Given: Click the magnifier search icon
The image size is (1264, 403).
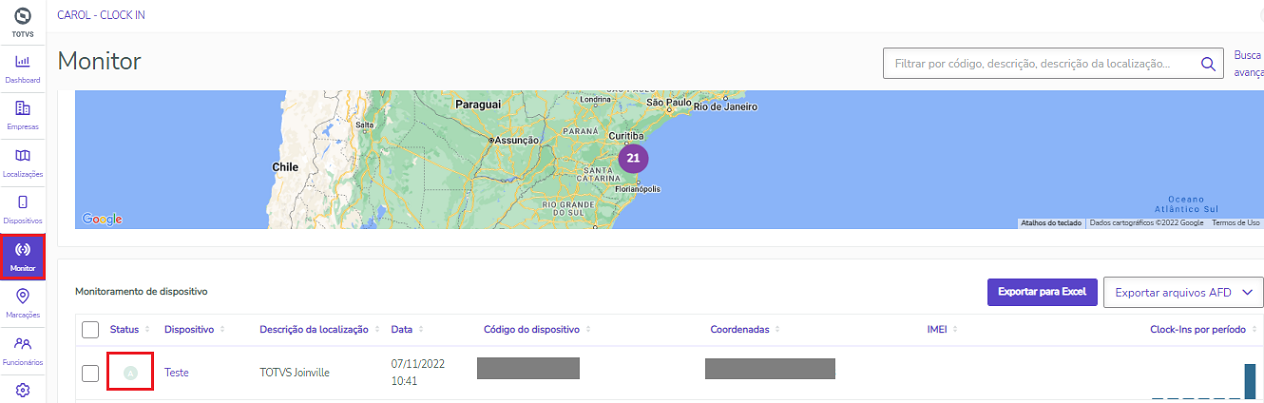Looking at the screenshot, I should click(x=1208, y=64).
